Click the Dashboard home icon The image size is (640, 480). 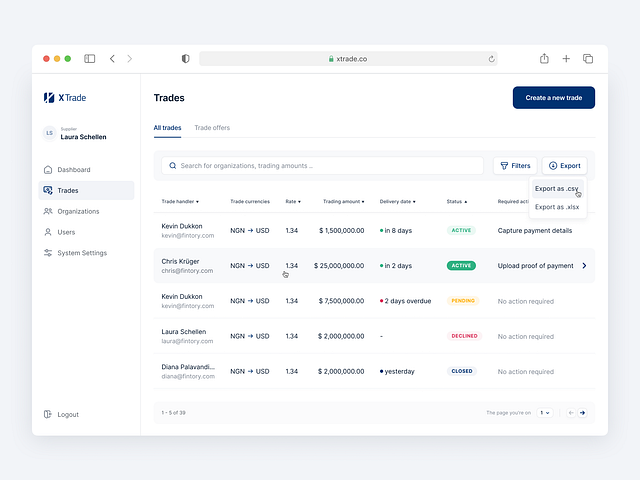coord(48,169)
